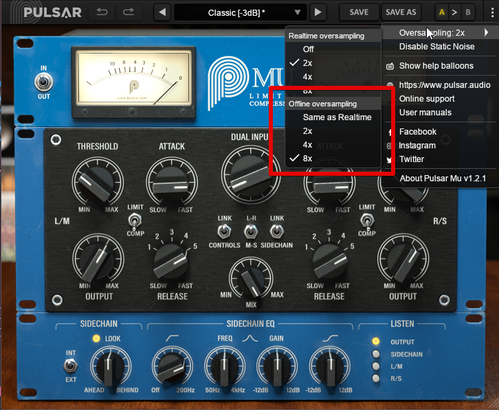Image resolution: width=499 pixels, height=410 pixels.
Task: Select the B comparison slot
Action: pos(468,13)
